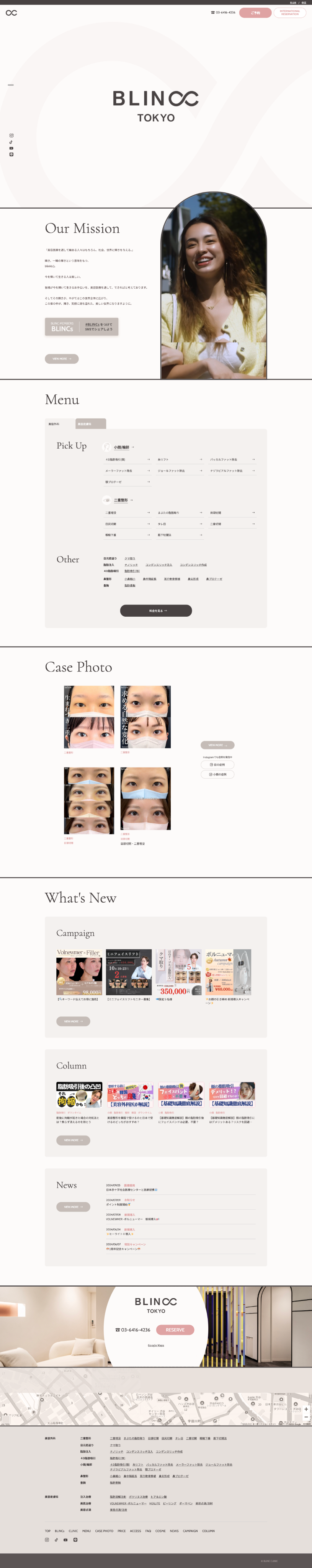Open the Google Maps link below RESERVE
Screen dimensions: 312x1568
coord(156,1345)
